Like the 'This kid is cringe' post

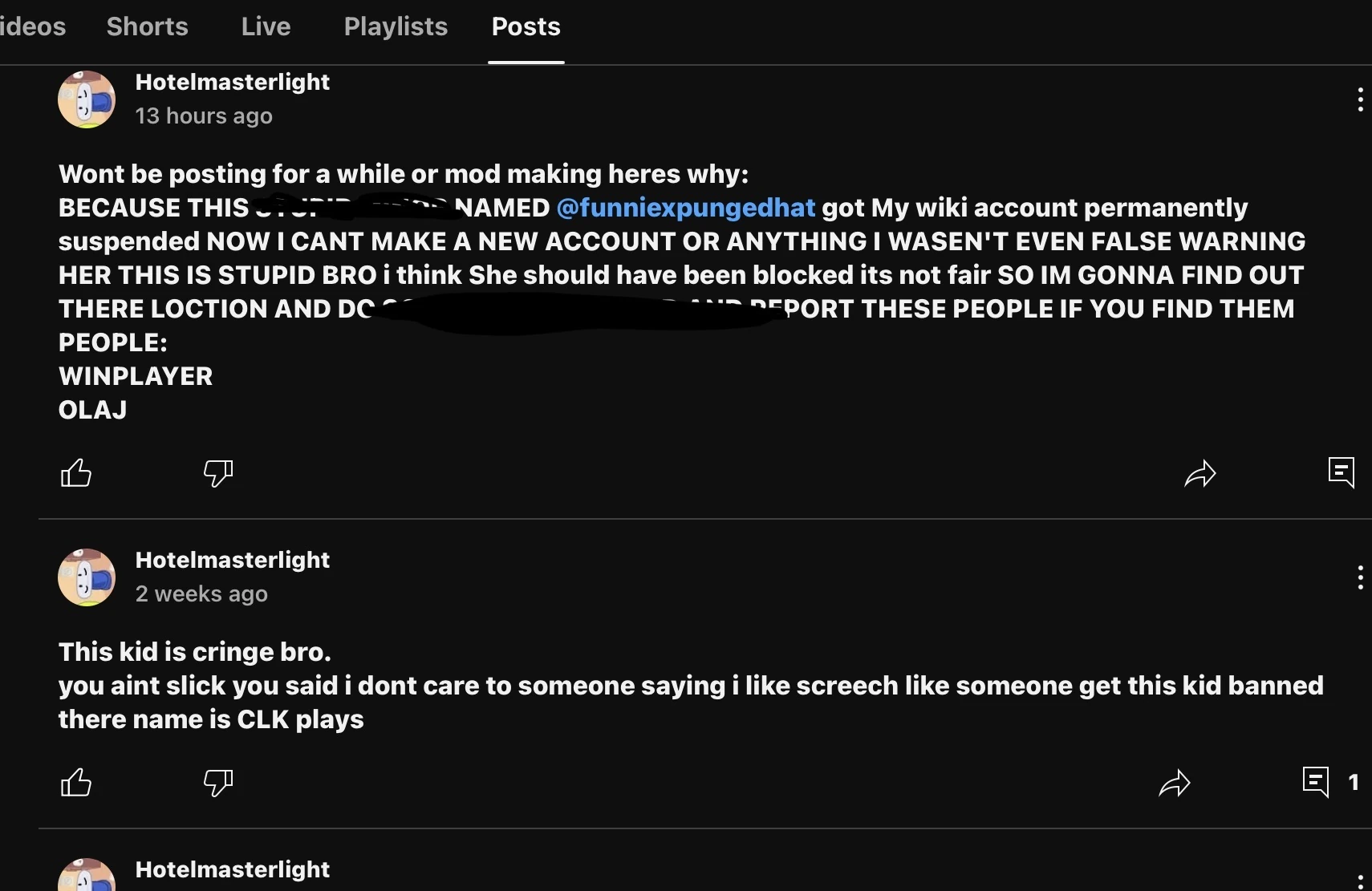[76, 782]
